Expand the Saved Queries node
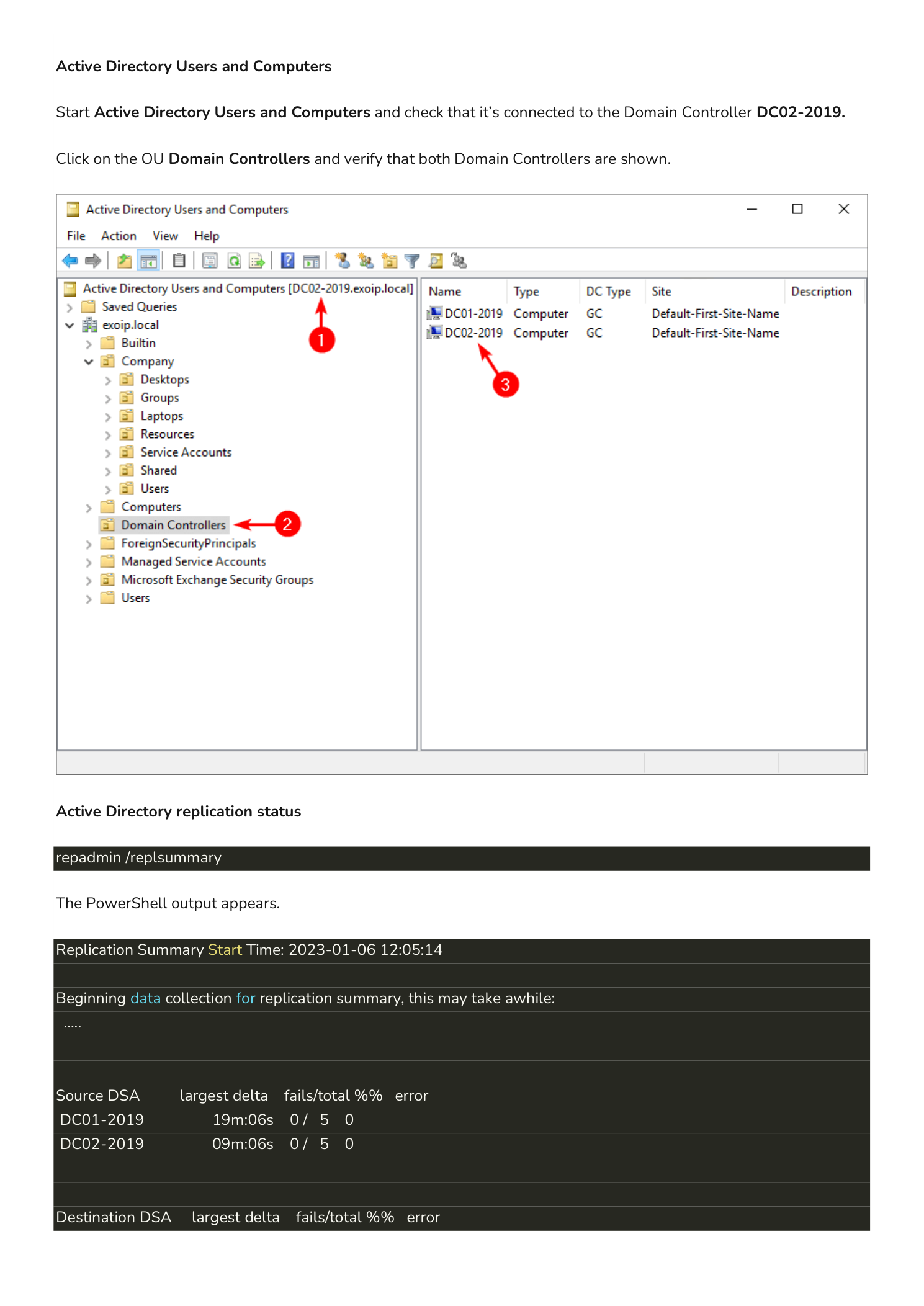 tap(70, 307)
